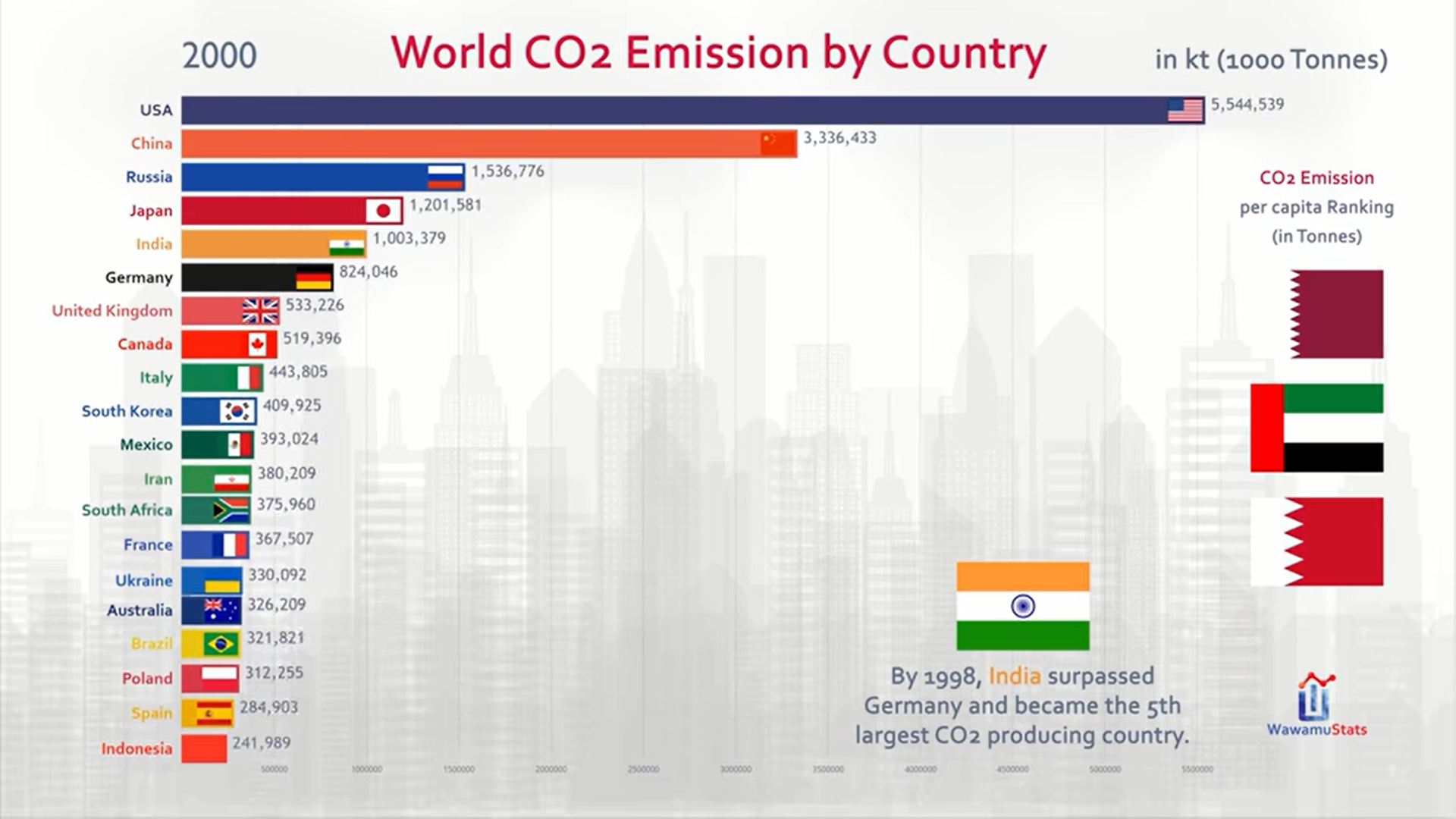Click the Germany flag on black bar
The width and height of the screenshot is (1456, 819).
coord(314,278)
